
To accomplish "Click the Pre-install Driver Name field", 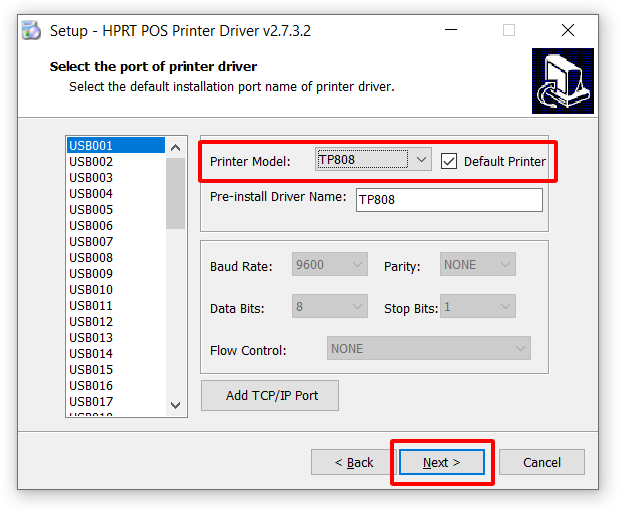I will (x=449, y=200).
